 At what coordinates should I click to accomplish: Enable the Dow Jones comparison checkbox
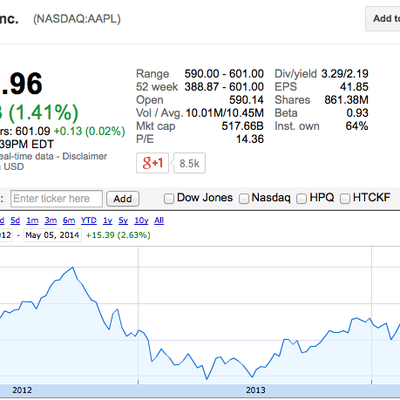pos(169,199)
